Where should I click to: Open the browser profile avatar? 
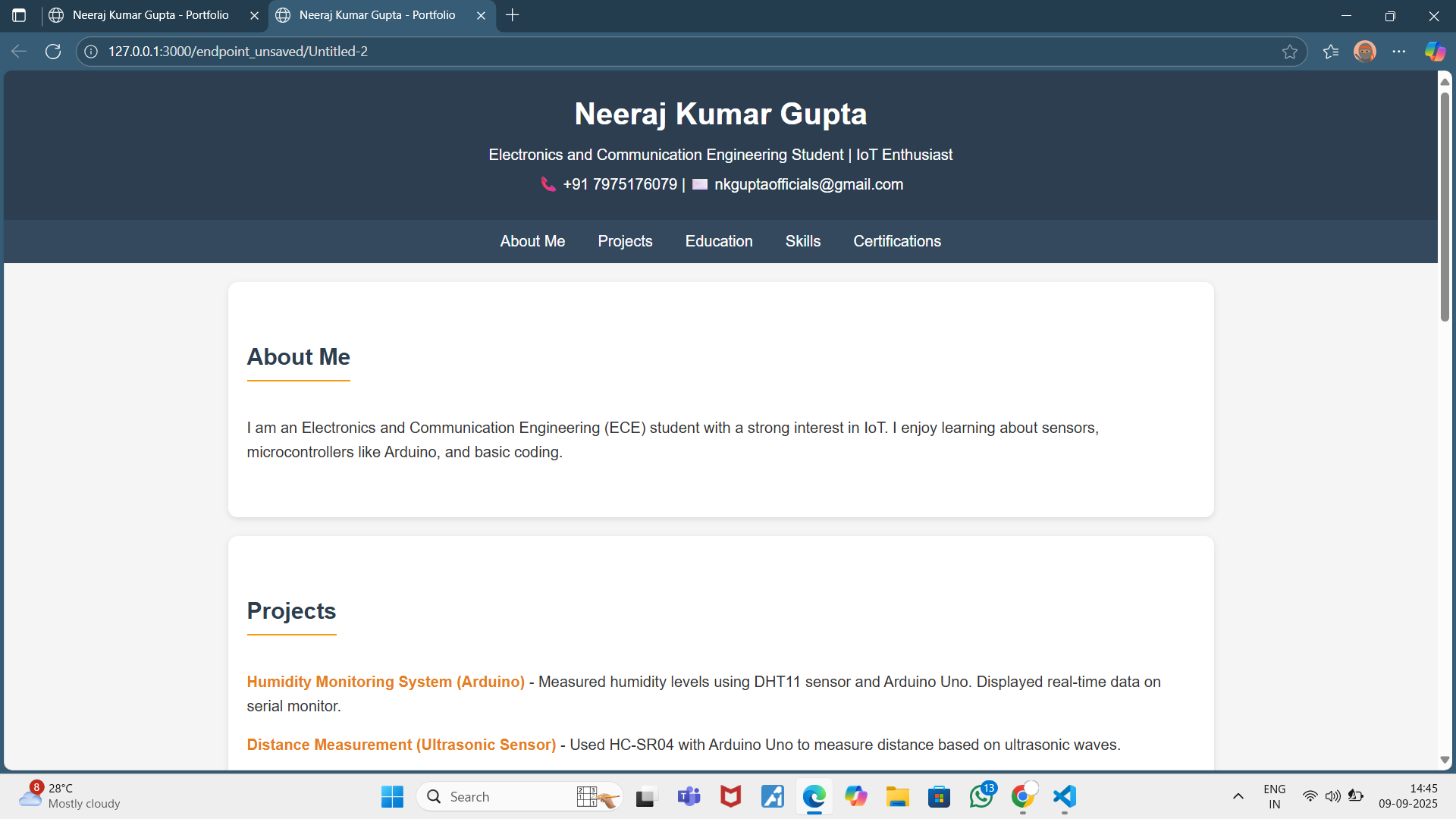(1365, 52)
